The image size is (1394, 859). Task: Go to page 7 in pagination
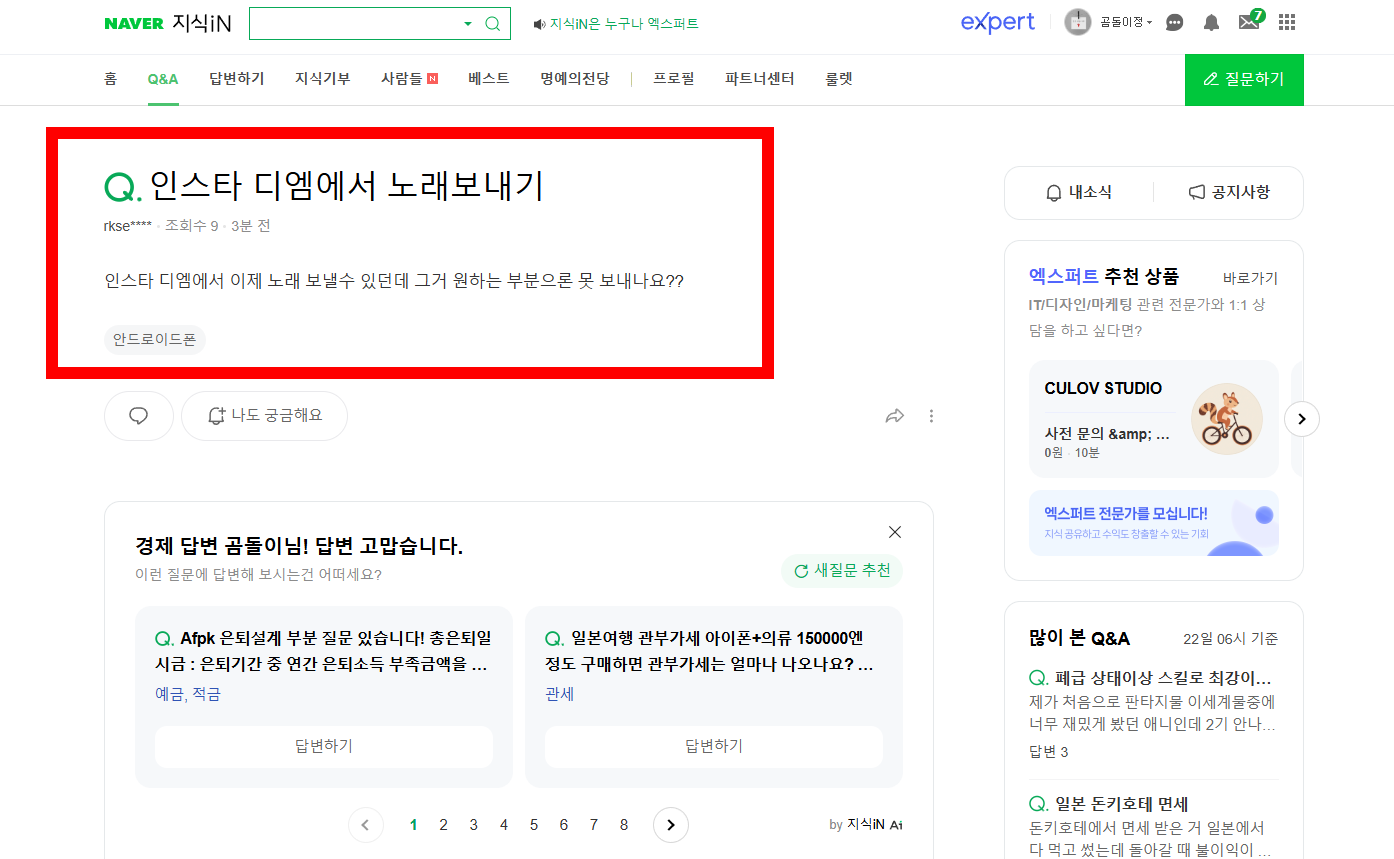coord(594,825)
